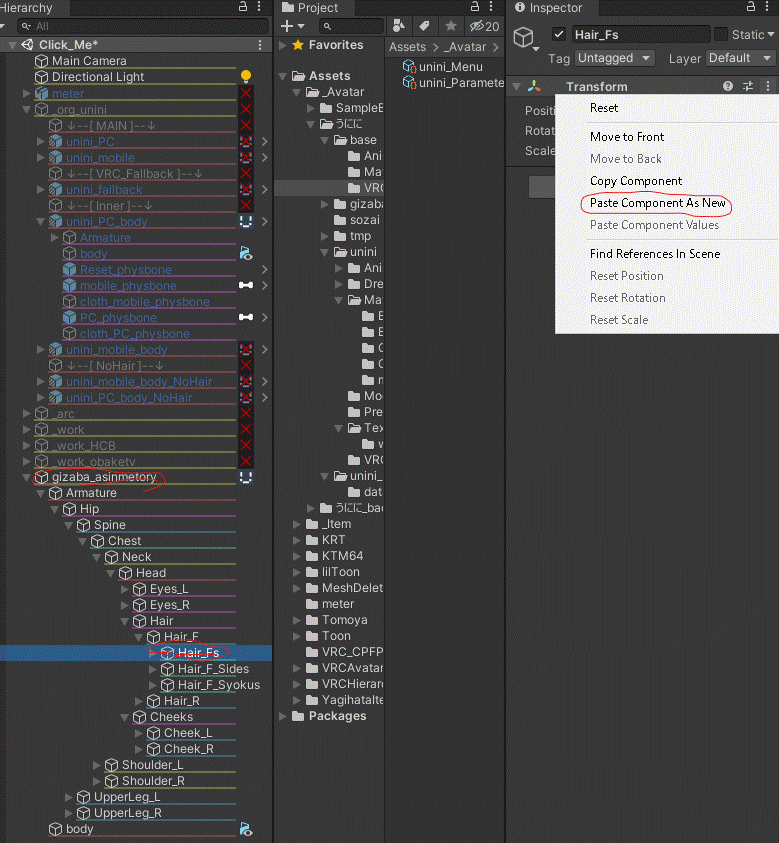Image resolution: width=779 pixels, height=843 pixels.
Task: Click _Avatar in the breadcrumb path
Action: point(465,47)
